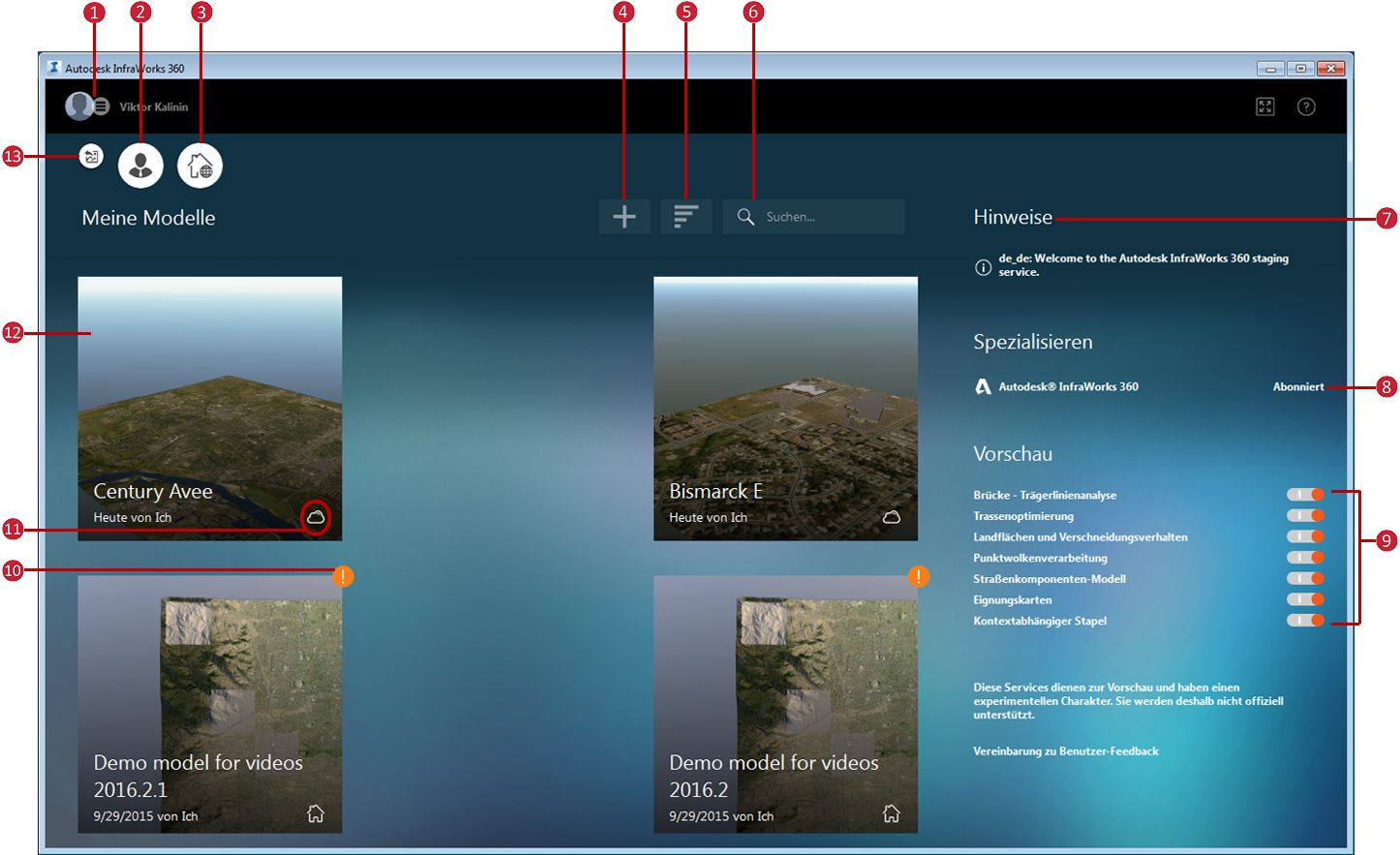Viewport: 1400px width, 855px height.
Task: Open the Vereinbarung zu Benutzer-Feedback link
Action: coord(1066,751)
